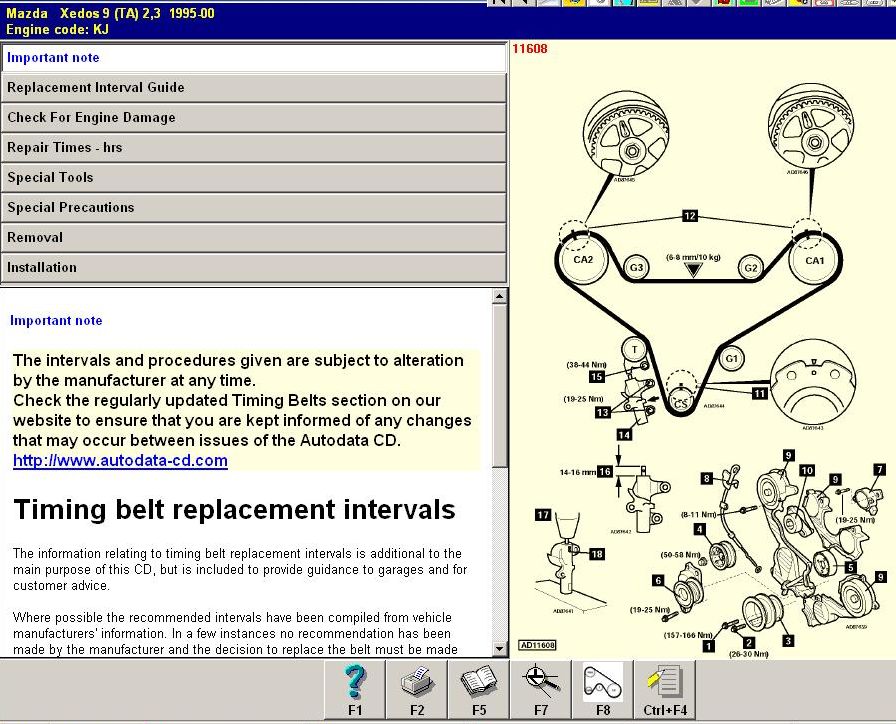
Task: Click the G3 guide pulley in the diagram
Action: click(636, 267)
